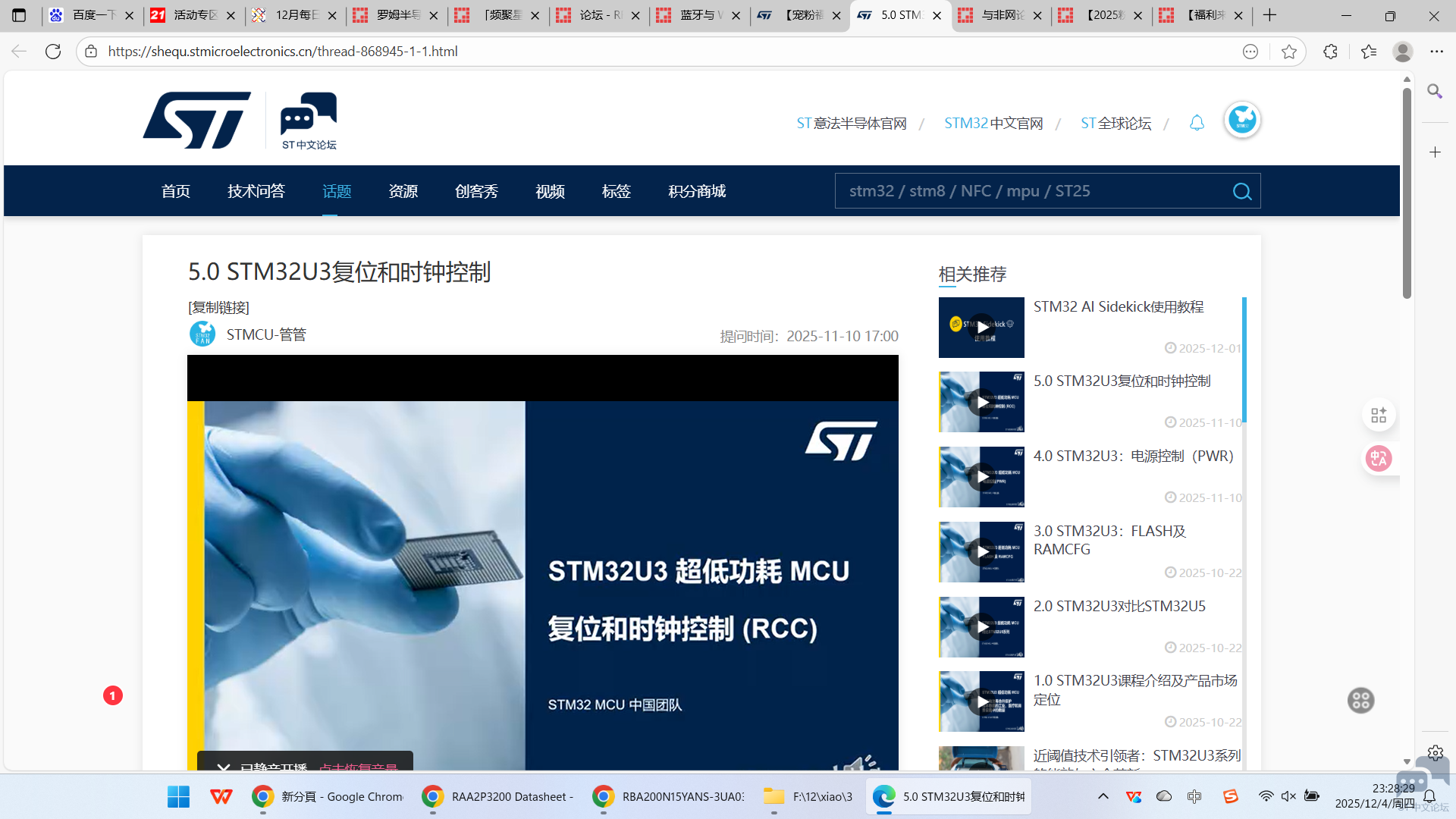
Task: Click the gray floating four-dot button
Action: 1360,701
